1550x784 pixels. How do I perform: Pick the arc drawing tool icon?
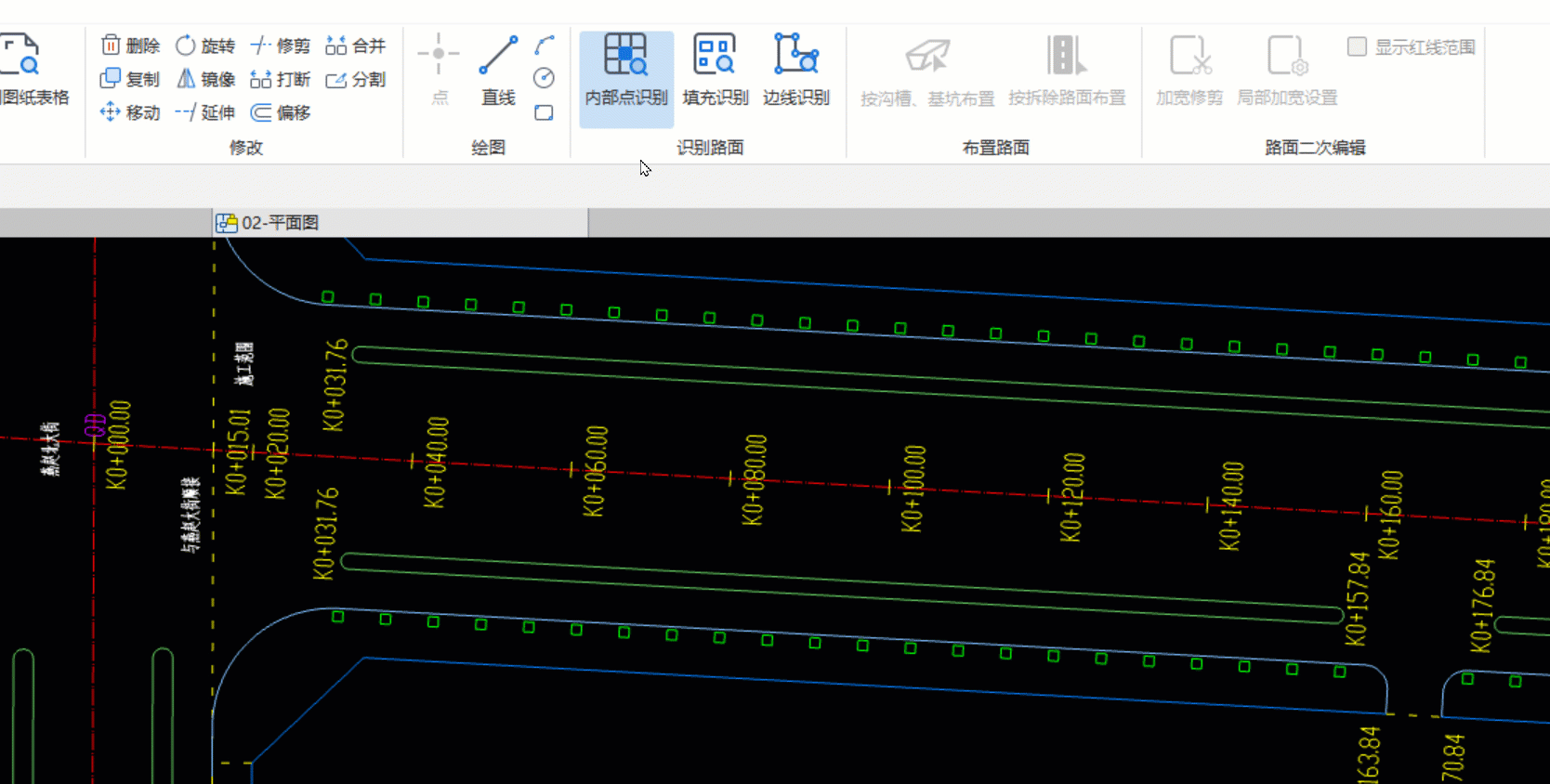[545, 46]
